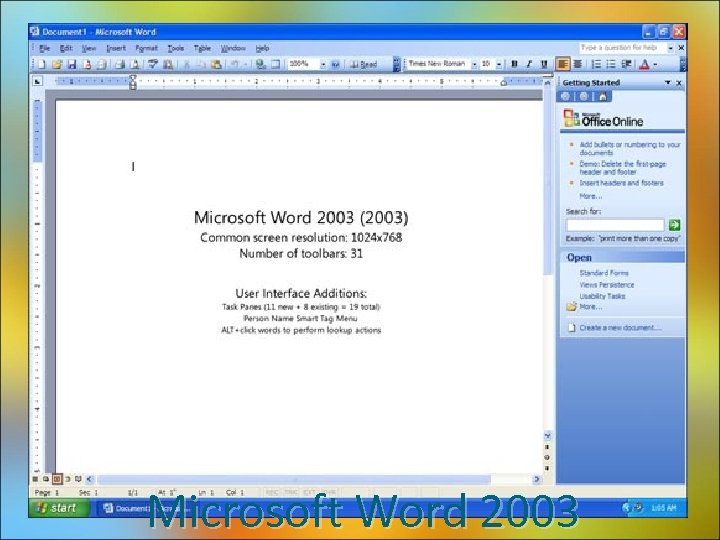Click the 'Create a new document...' link

(x=620, y=327)
